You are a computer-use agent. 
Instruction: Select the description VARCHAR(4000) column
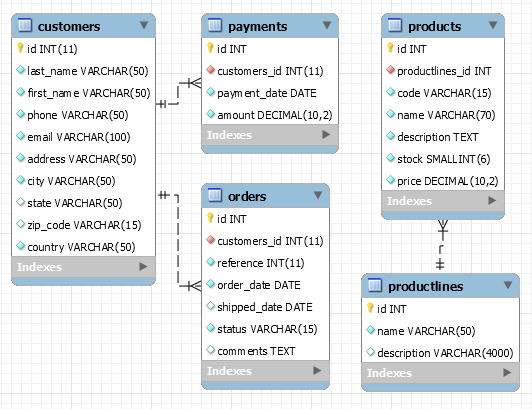pyautogui.click(x=440, y=353)
